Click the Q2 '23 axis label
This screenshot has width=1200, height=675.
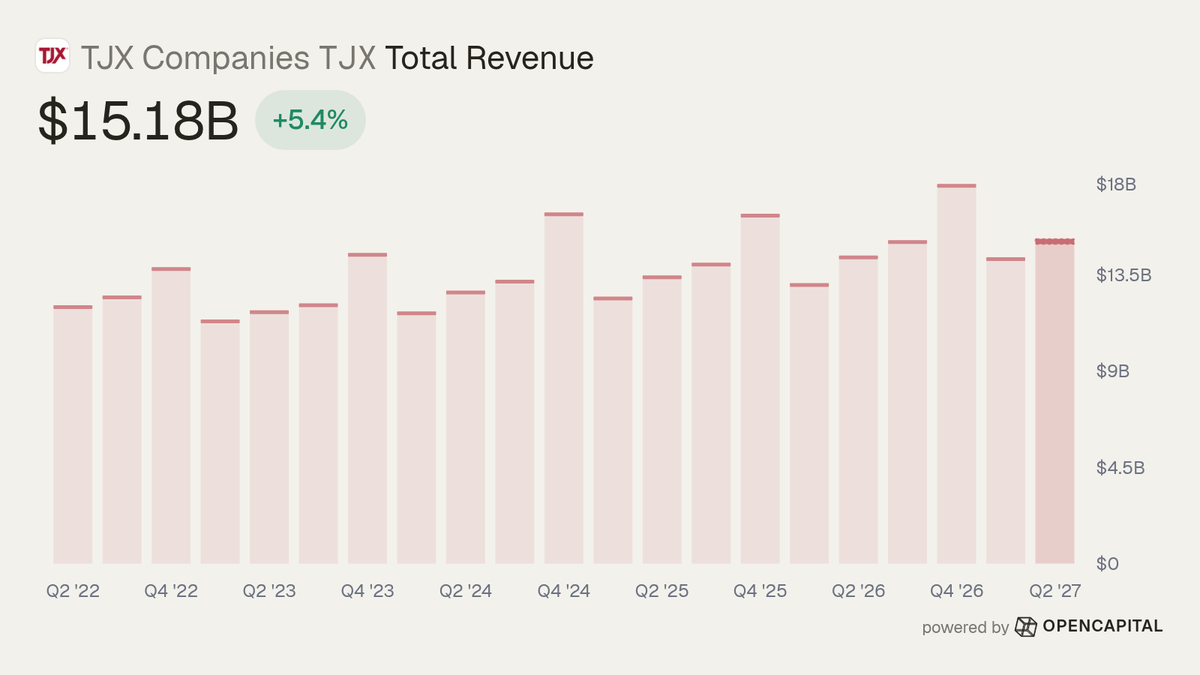point(269,592)
